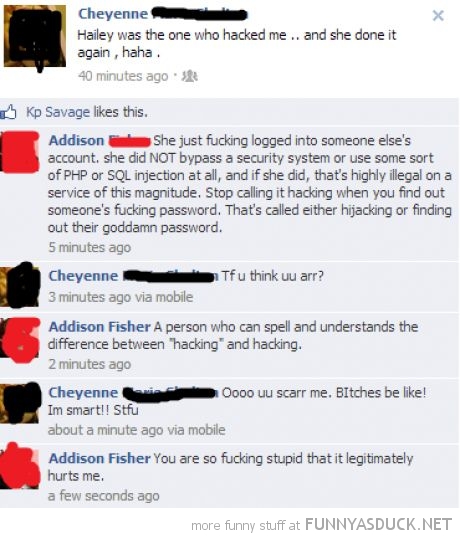Click the '3 minutes ago via mobile' timestamp

click(121, 297)
